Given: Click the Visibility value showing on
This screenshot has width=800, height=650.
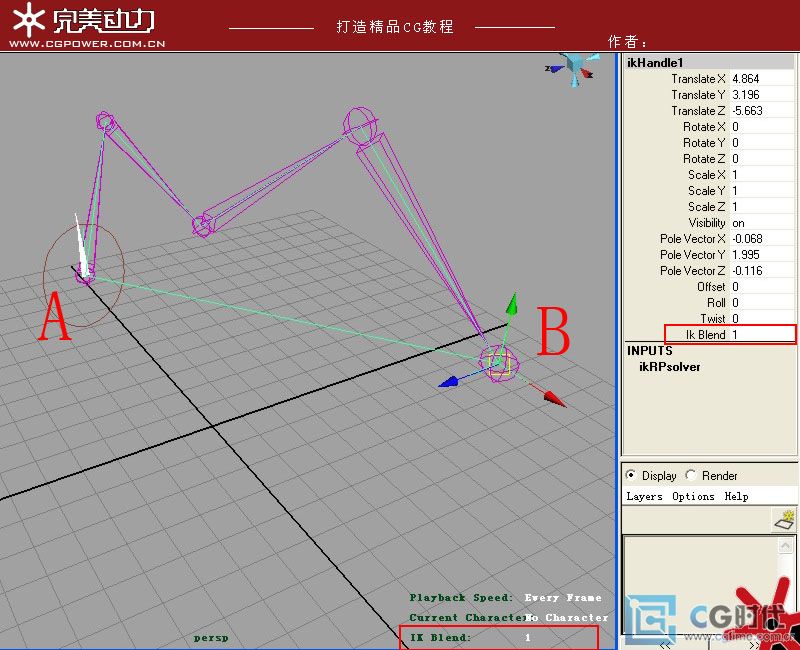Looking at the screenshot, I should [x=762, y=222].
